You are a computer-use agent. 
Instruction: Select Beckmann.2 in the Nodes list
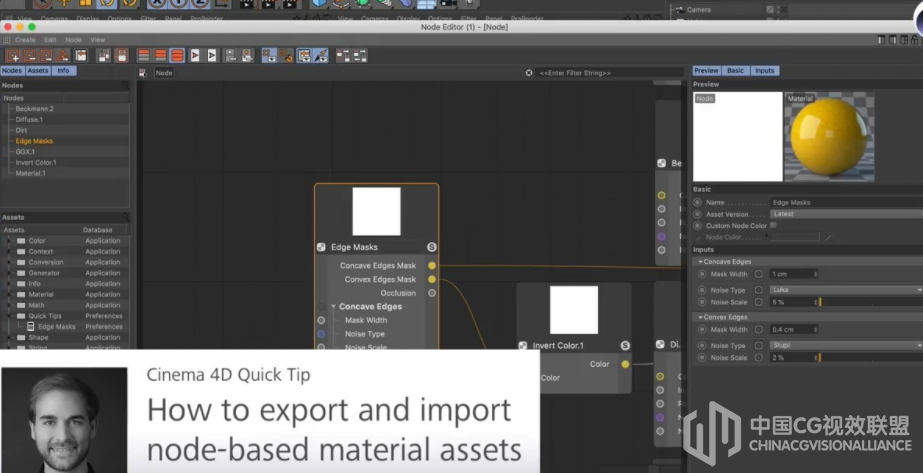click(35, 109)
